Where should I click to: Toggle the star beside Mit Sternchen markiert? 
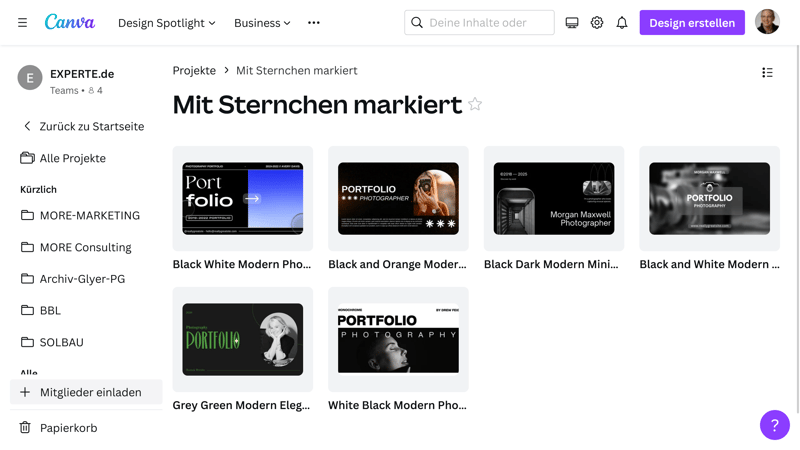tap(475, 104)
